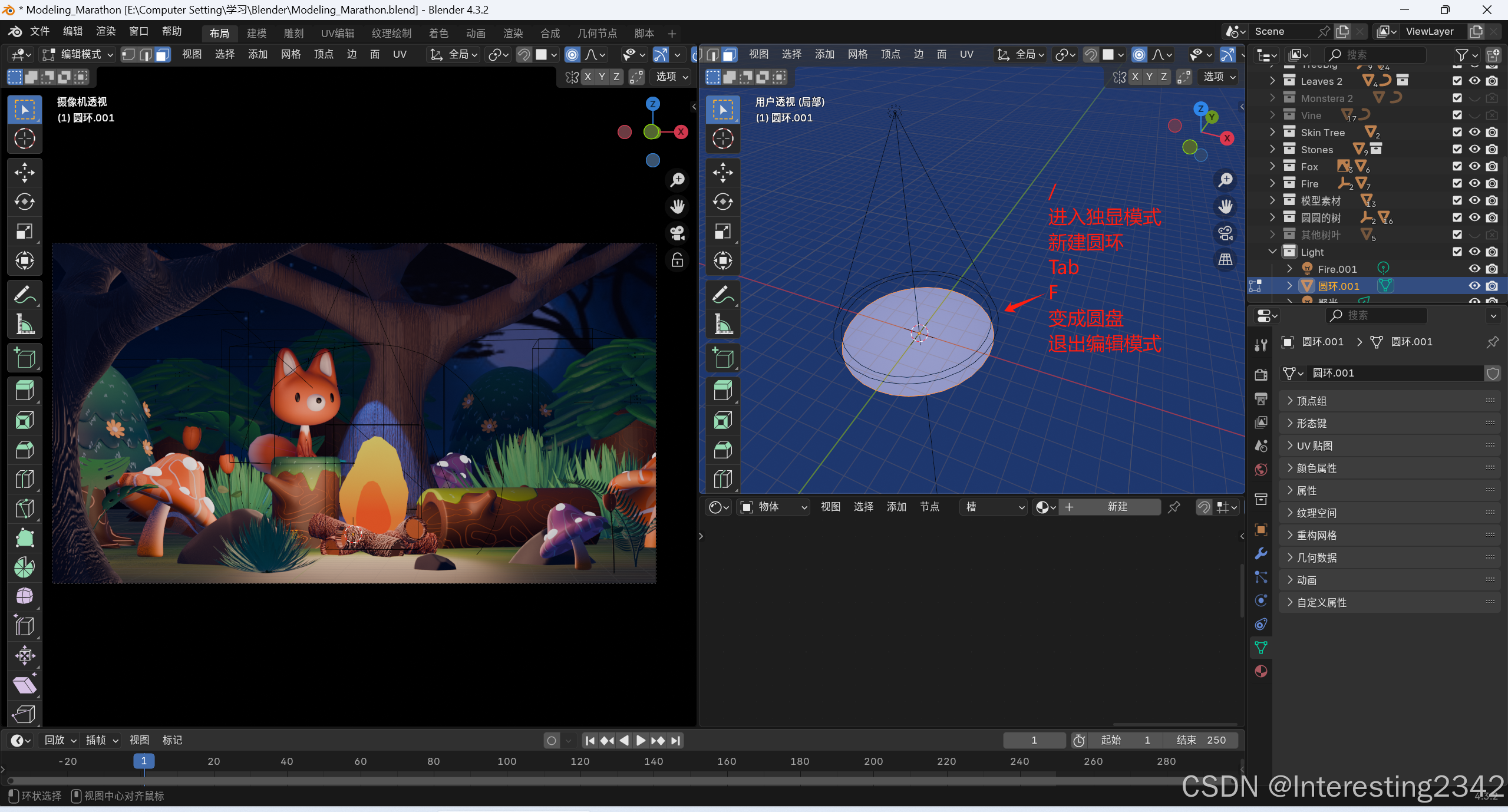Click the Z axis on left gizmo
The width and height of the screenshot is (1508, 812).
pos(652,104)
